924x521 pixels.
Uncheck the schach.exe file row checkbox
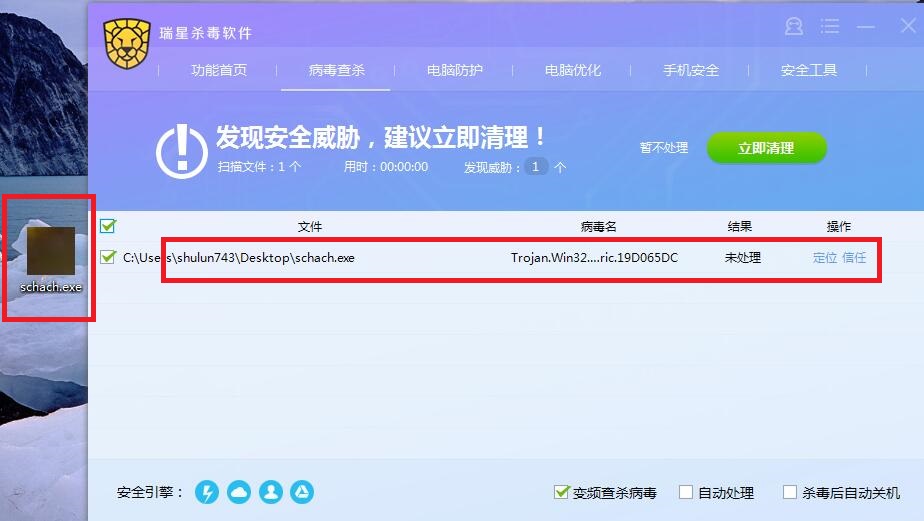tap(108, 258)
